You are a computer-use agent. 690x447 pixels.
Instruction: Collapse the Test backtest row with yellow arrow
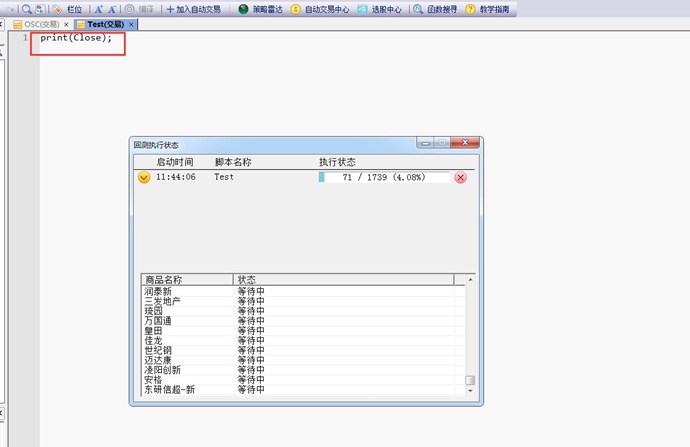pos(144,177)
